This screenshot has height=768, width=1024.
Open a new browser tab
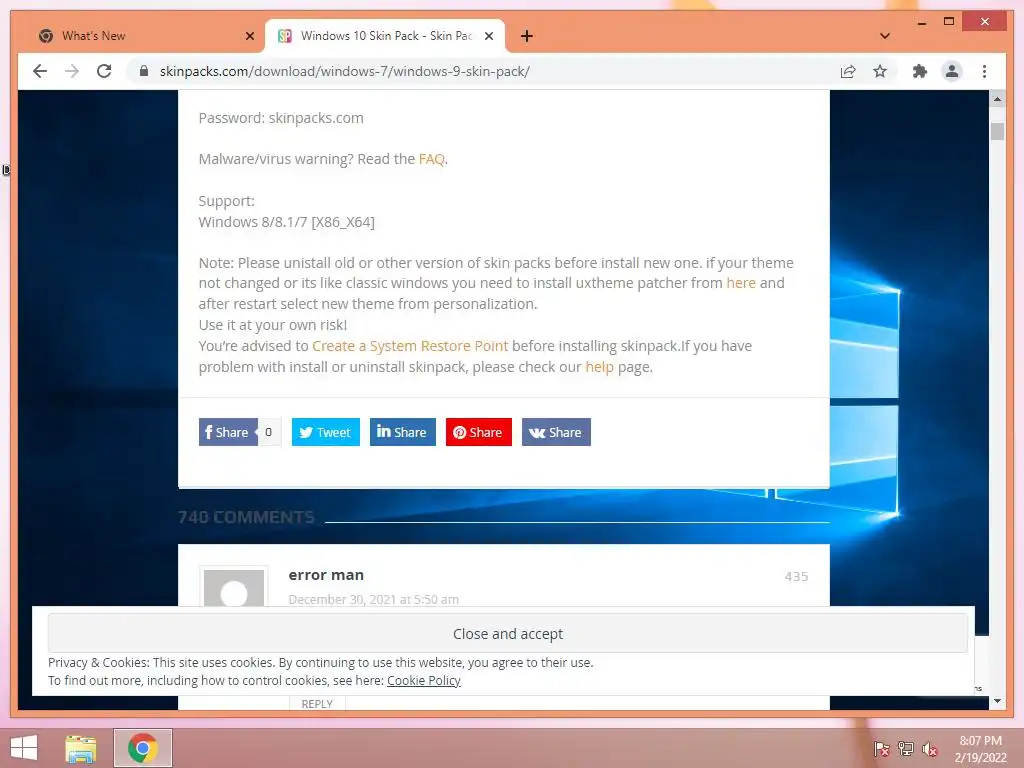526,36
